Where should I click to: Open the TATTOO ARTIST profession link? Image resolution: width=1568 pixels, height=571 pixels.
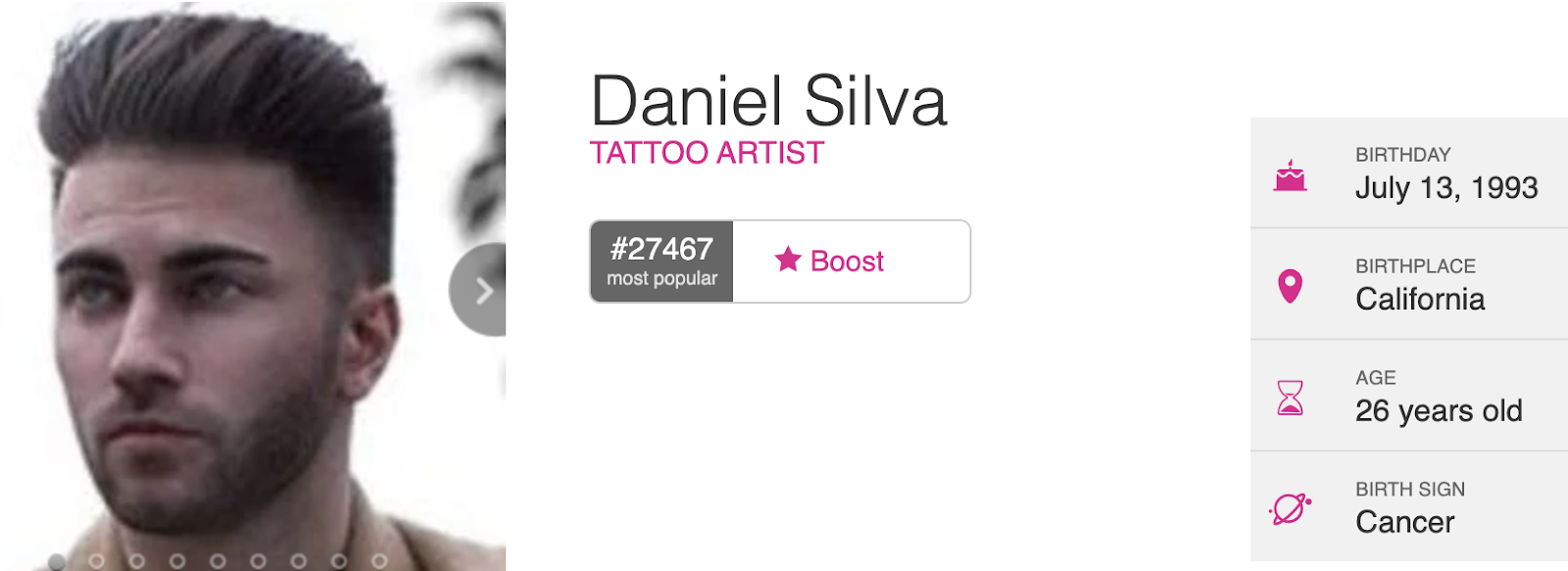pyautogui.click(x=707, y=153)
